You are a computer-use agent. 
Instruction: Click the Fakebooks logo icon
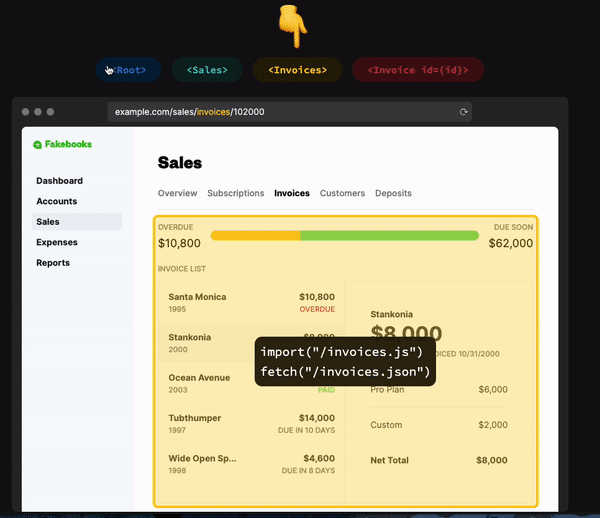[37, 145]
